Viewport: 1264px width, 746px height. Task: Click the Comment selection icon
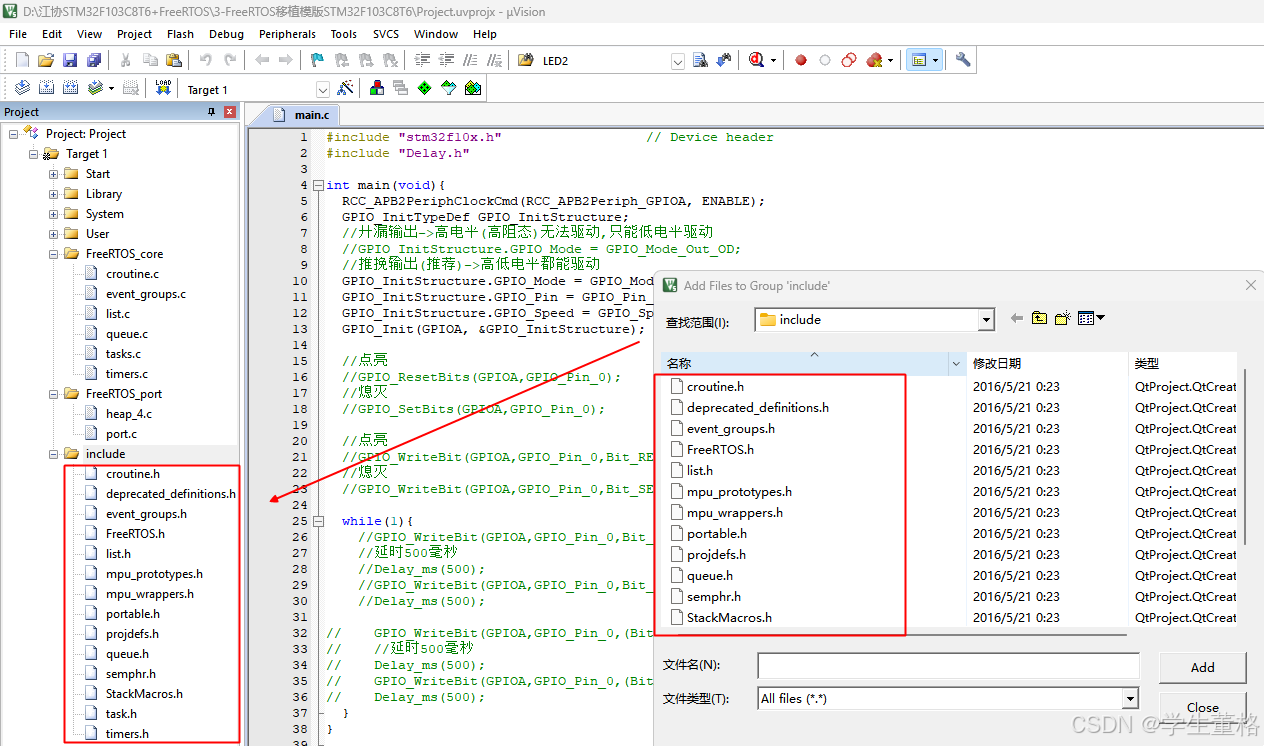(x=470, y=60)
